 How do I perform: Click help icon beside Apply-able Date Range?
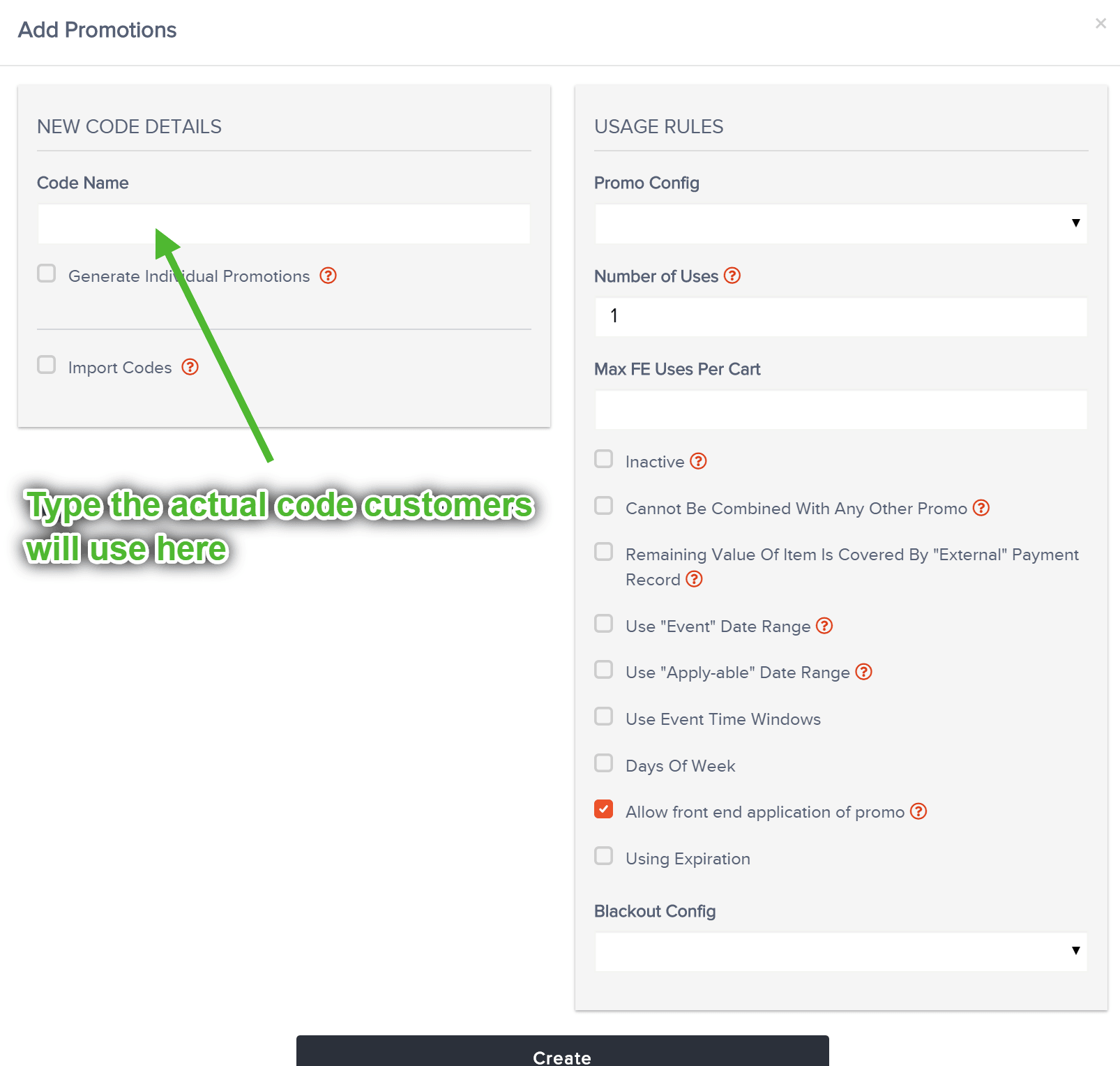(863, 672)
